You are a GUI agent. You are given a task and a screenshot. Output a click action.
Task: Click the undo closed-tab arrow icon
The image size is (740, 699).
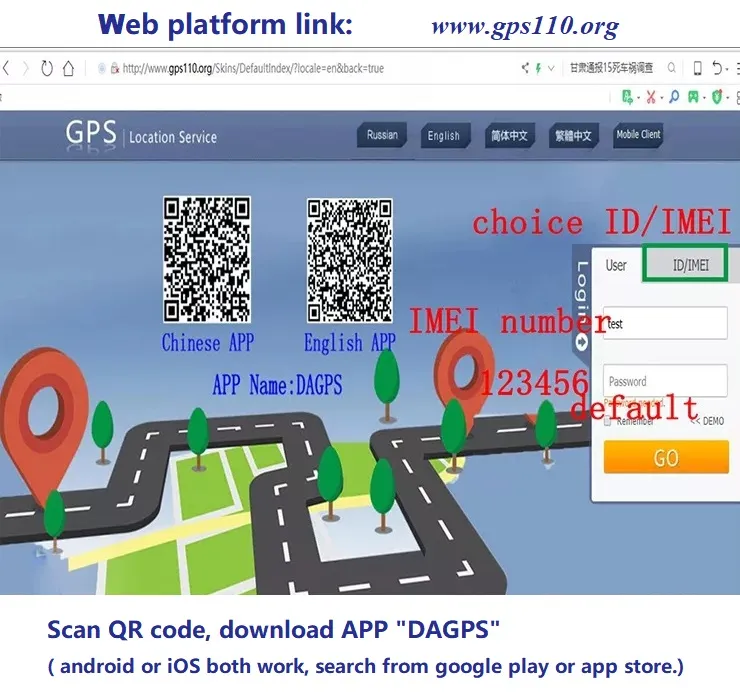click(717, 68)
